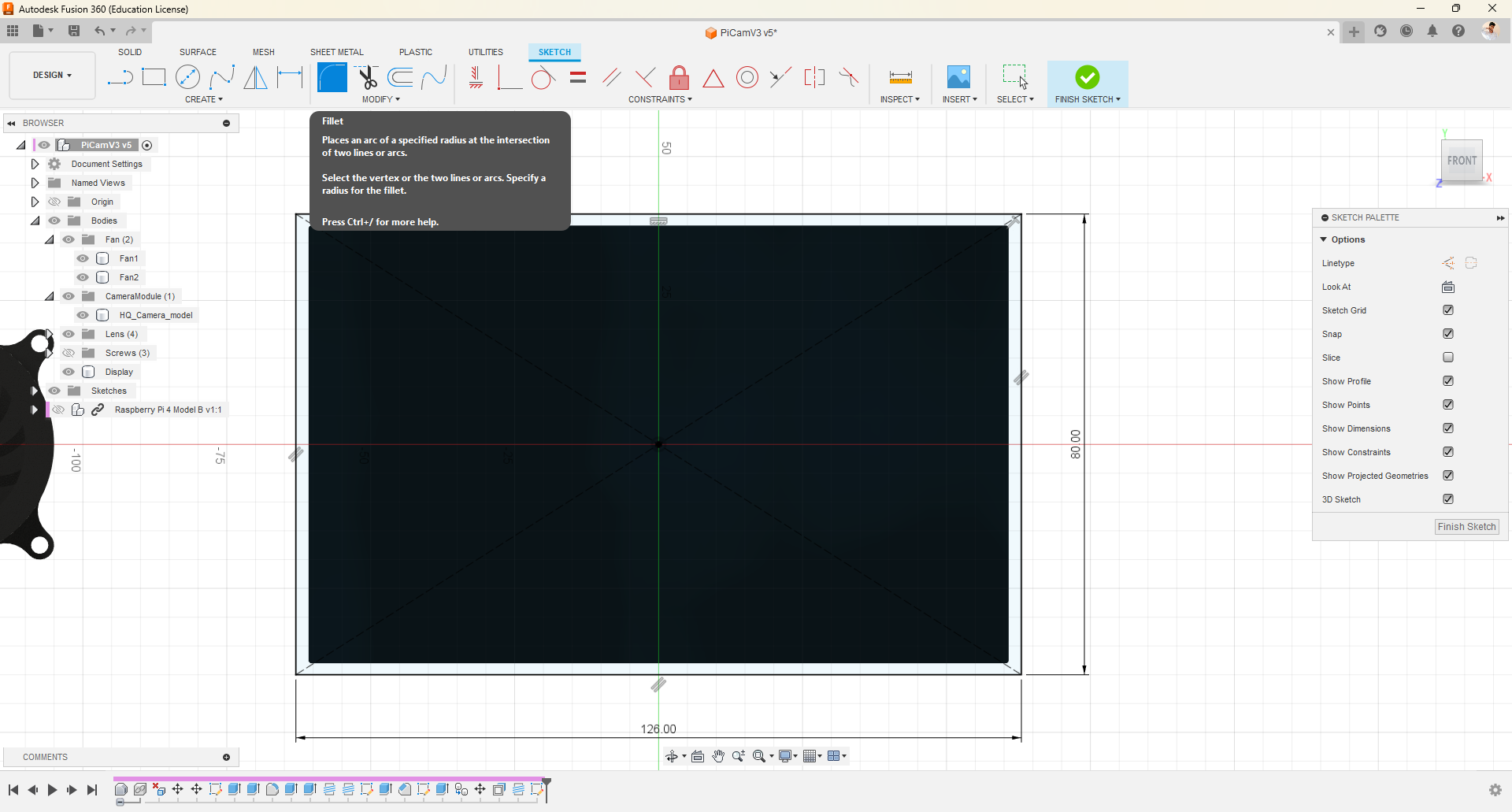Hide the Fan1 body via eye icon

83,258
